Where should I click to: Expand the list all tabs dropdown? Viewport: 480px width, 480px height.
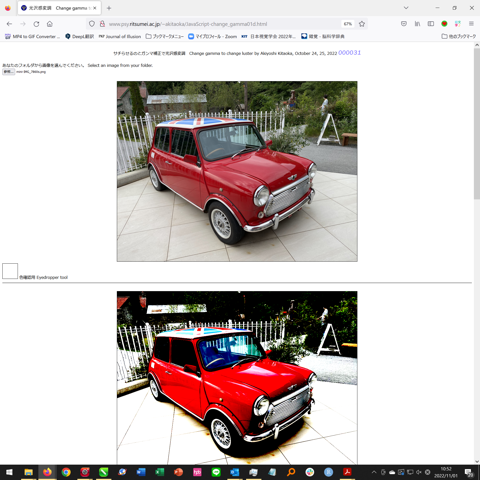pyautogui.click(x=406, y=8)
